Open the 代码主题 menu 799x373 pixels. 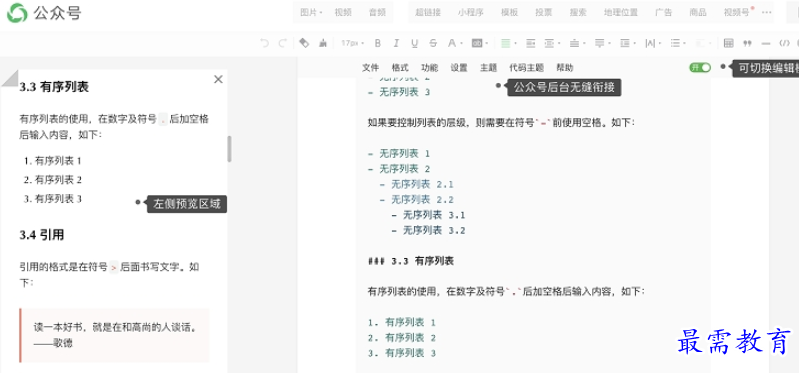coord(527,67)
